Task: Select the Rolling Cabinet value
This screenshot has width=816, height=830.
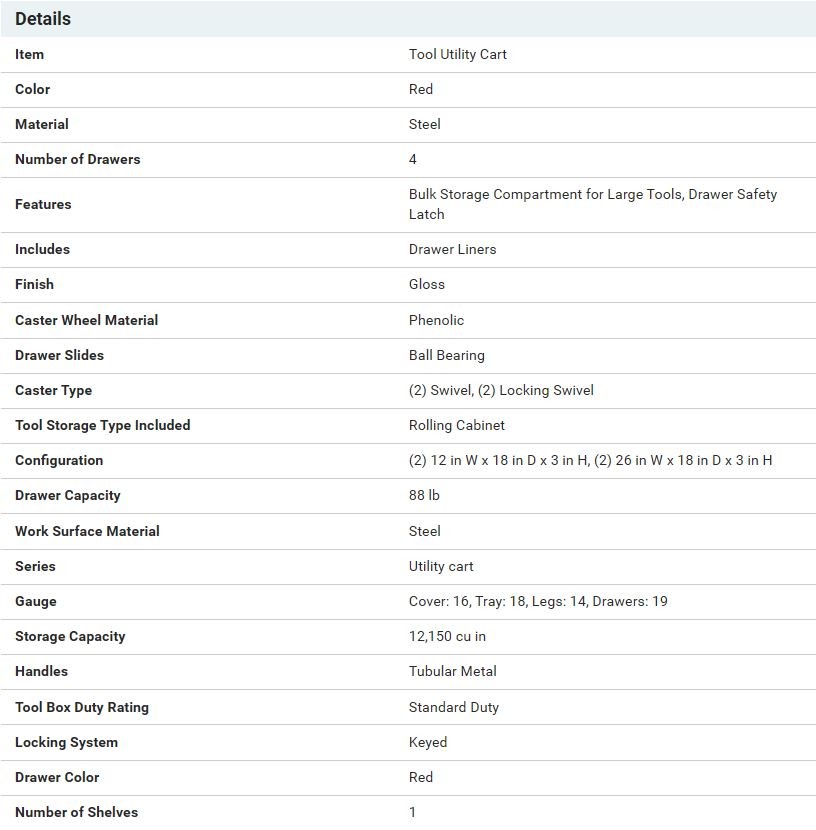Action: point(456,425)
